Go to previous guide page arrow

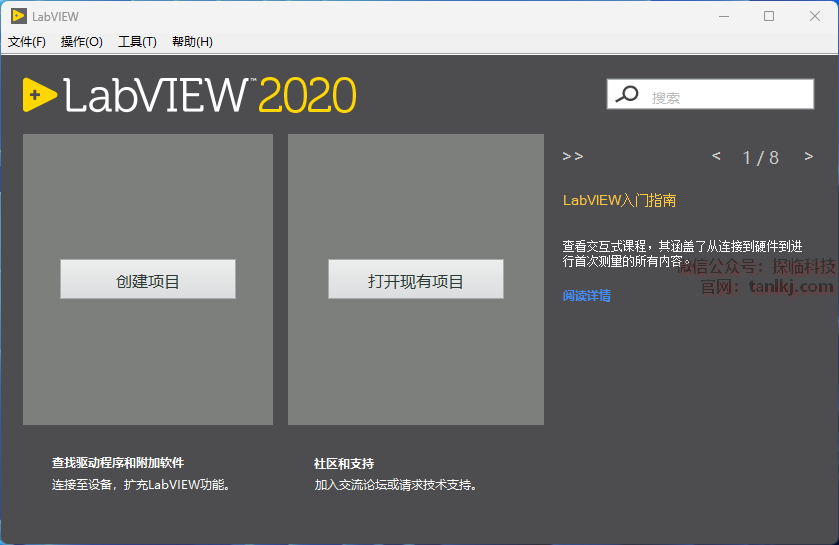coord(716,156)
